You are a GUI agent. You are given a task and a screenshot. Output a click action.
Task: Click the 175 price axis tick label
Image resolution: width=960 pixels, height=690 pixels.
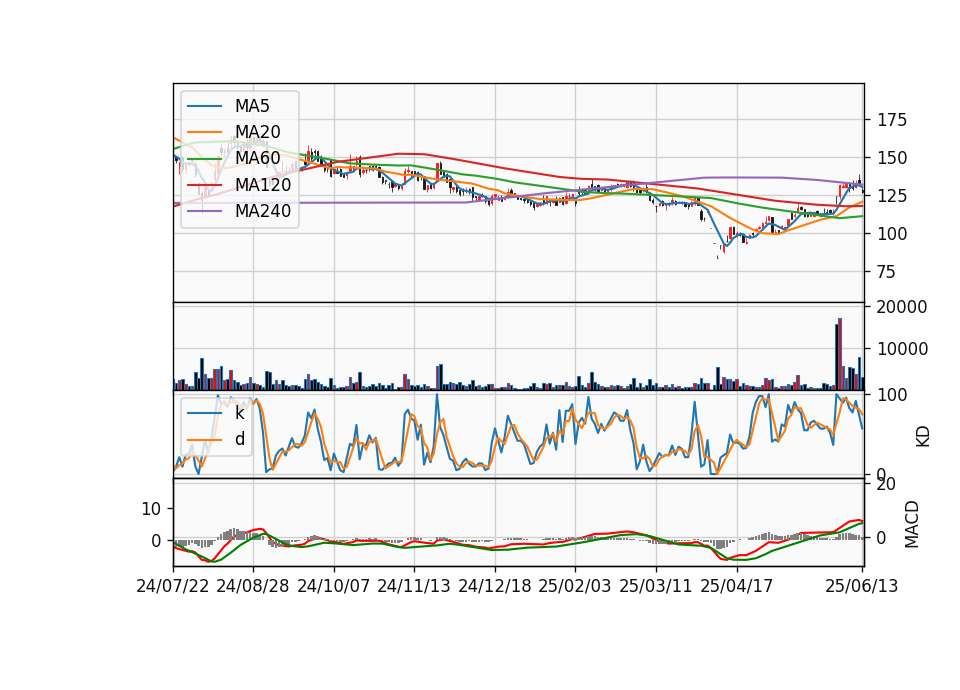coord(892,120)
